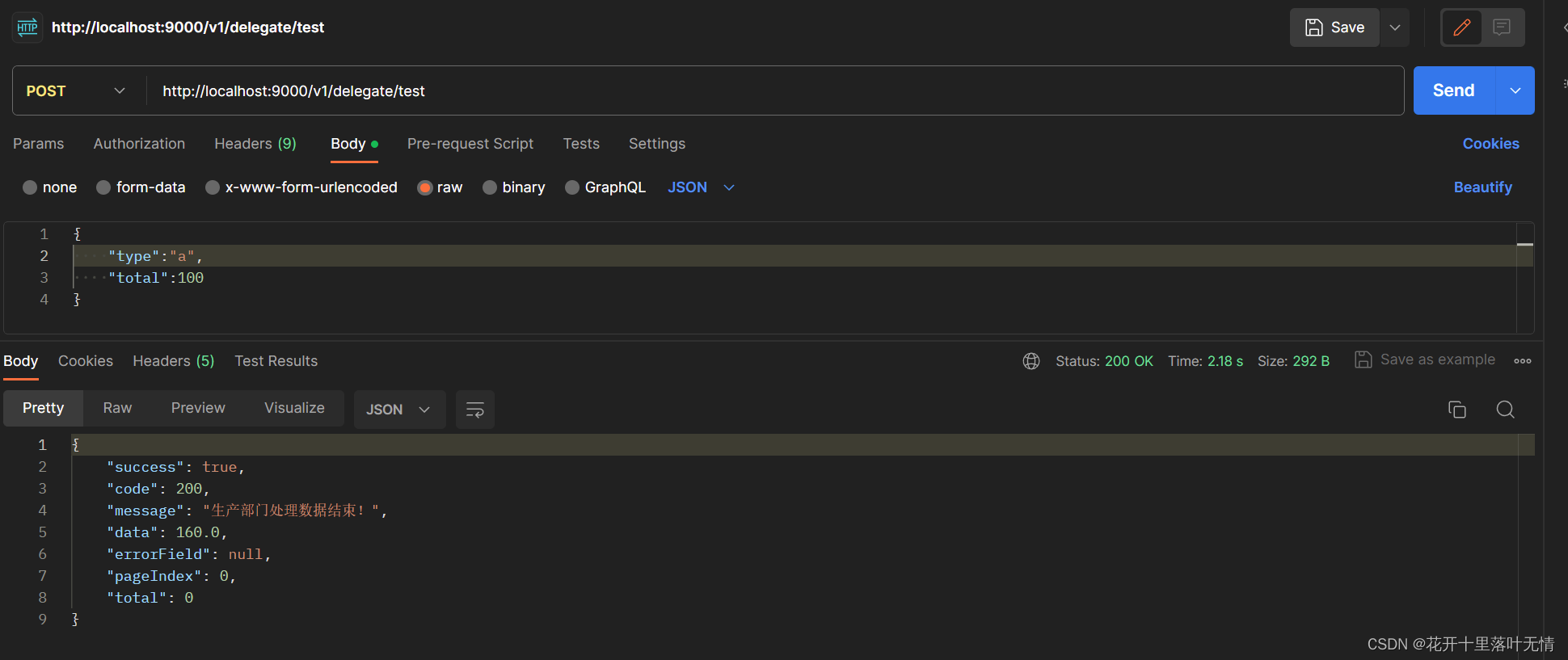1568x660 pixels.
Task: Click the blue Send button
Action: (1454, 90)
